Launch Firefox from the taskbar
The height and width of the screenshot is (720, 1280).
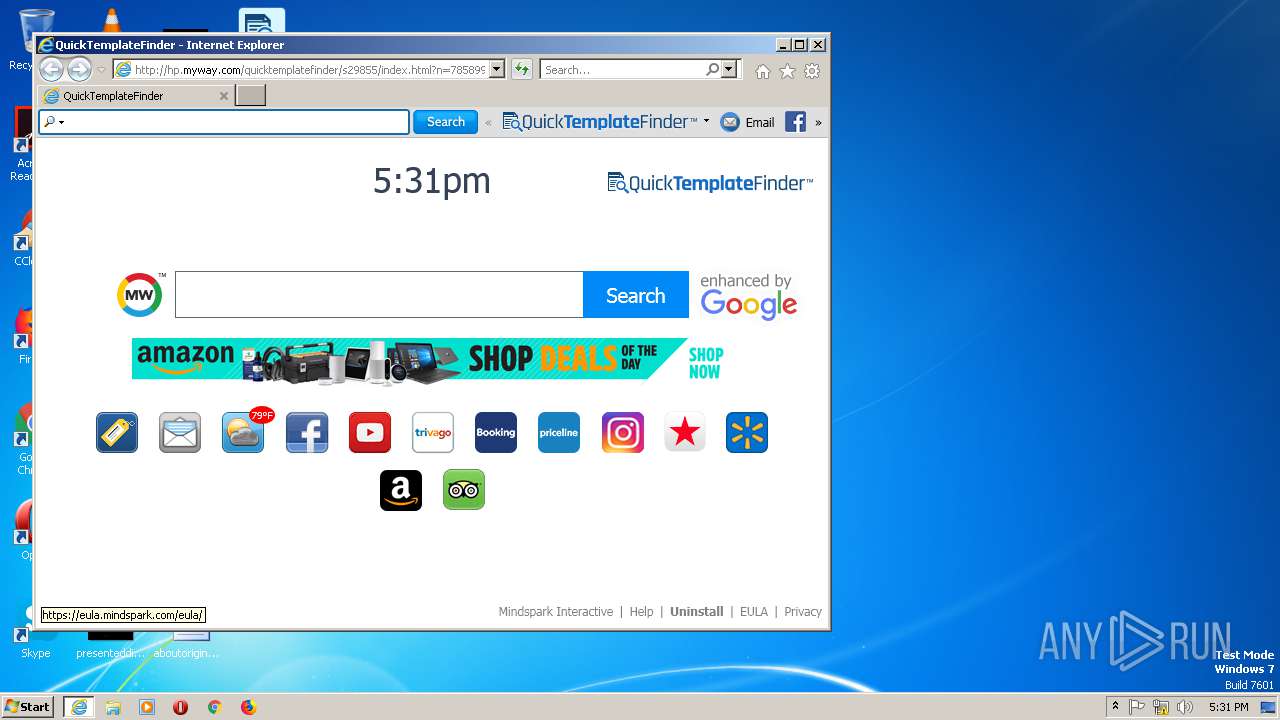coord(248,707)
